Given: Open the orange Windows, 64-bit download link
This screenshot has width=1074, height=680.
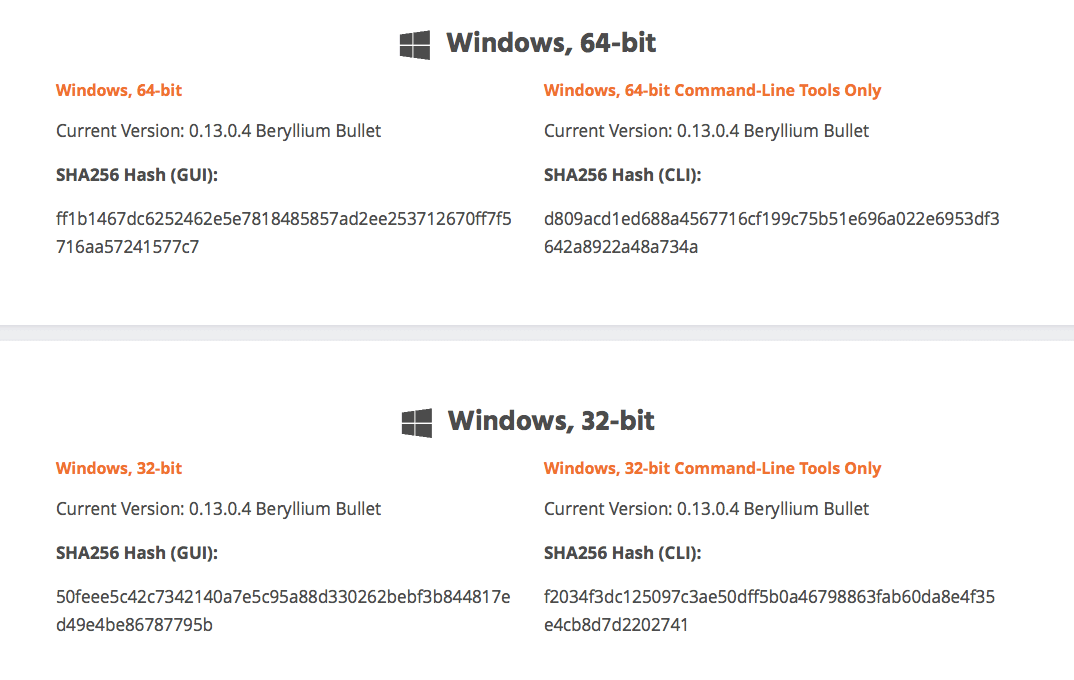Looking at the screenshot, I should click(x=119, y=90).
